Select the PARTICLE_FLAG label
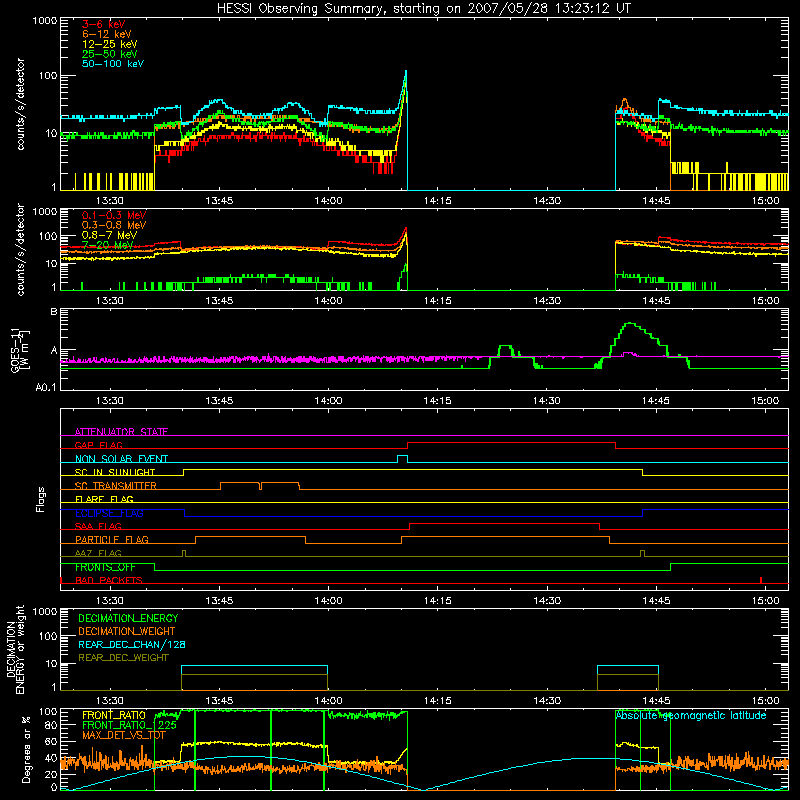800x800 pixels. click(x=112, y=539)
